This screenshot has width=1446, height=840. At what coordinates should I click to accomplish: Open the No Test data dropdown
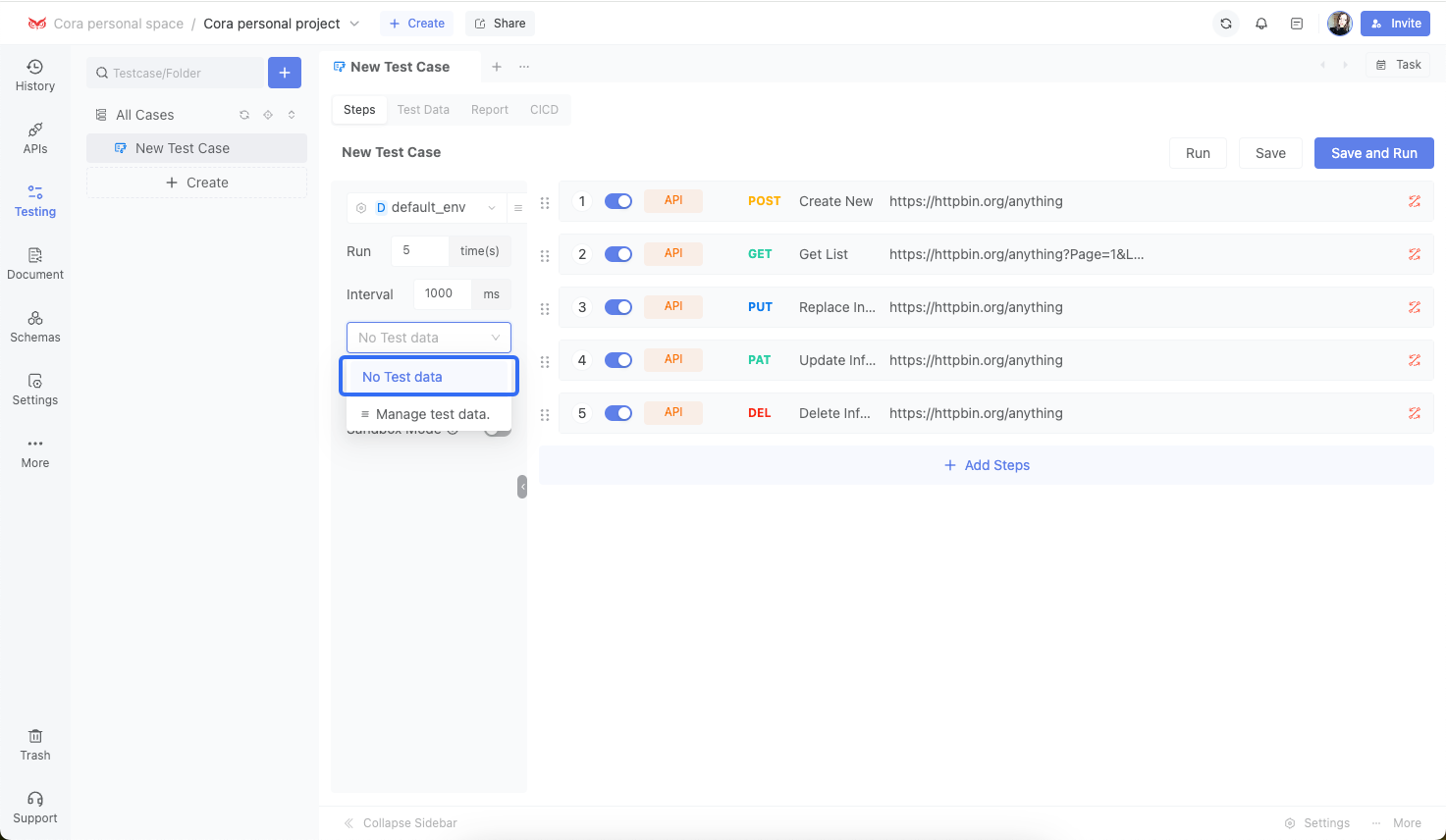coord(429,338)
